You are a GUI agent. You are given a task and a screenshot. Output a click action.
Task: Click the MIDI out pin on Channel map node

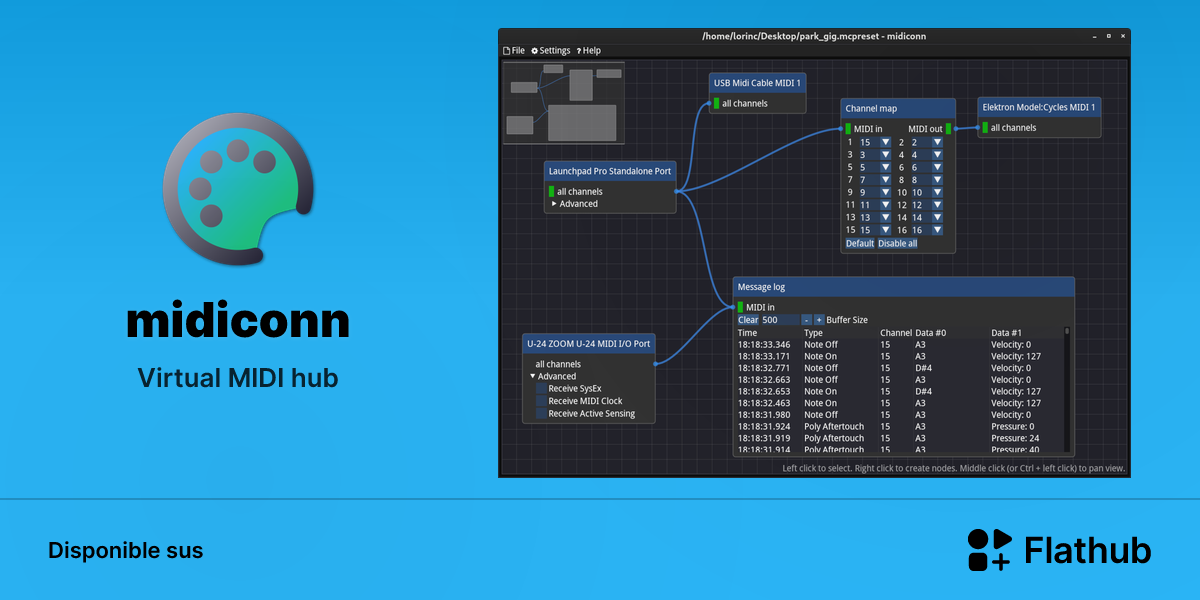(x=956, y=128)
